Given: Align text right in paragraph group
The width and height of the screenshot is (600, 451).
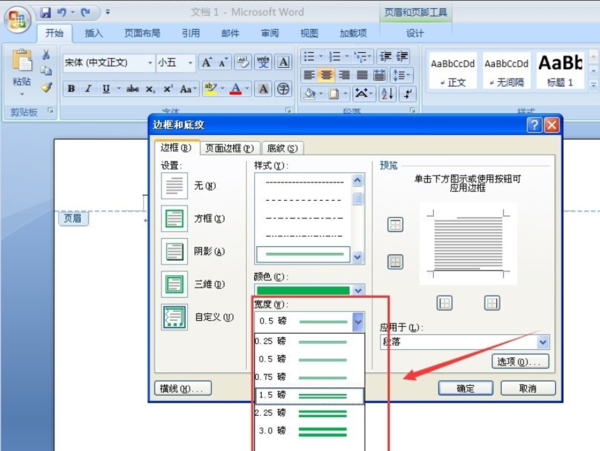Looking at the screenshot, I should (344, 75).
